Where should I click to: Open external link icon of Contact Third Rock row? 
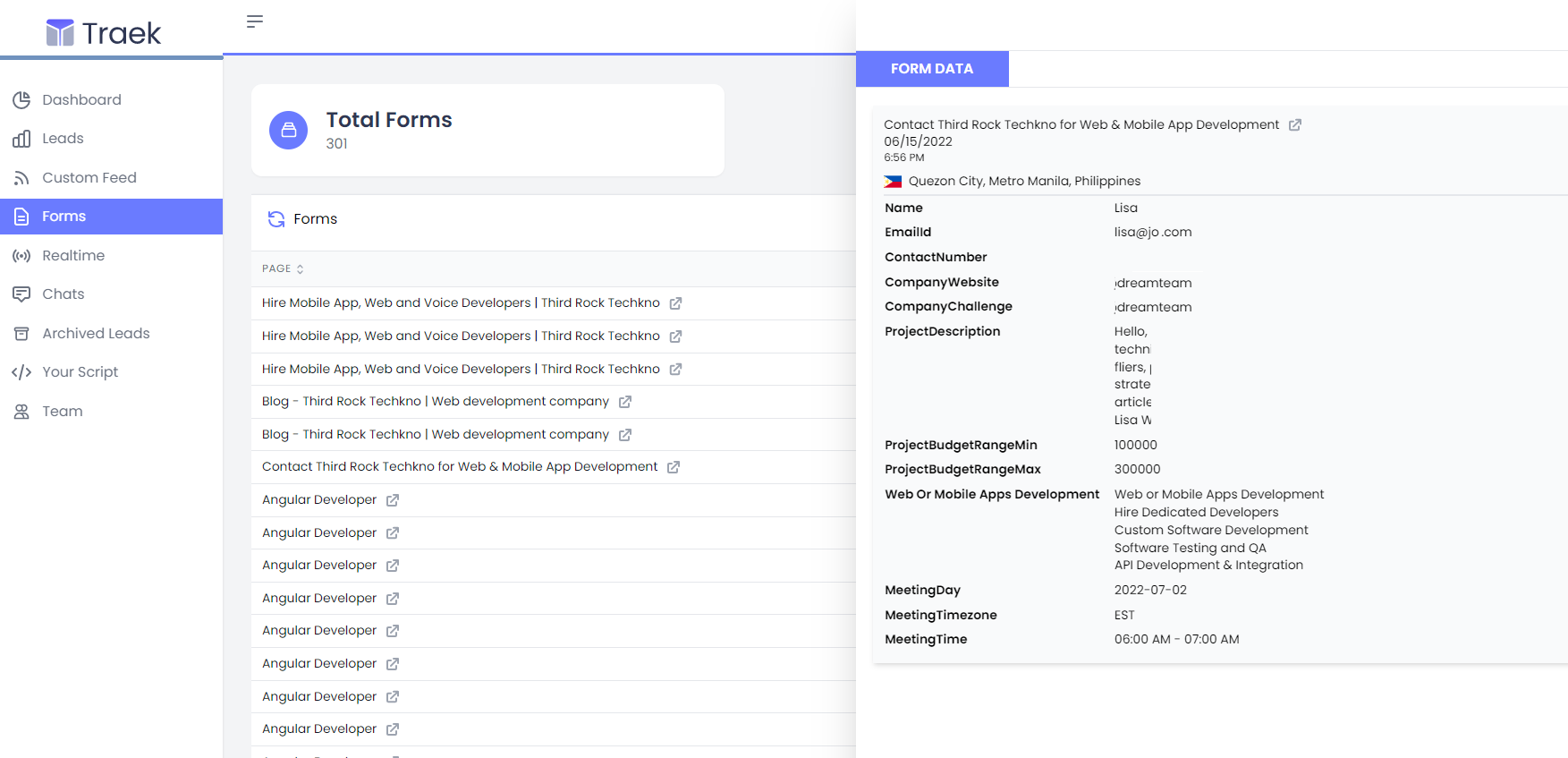point(674,467)
